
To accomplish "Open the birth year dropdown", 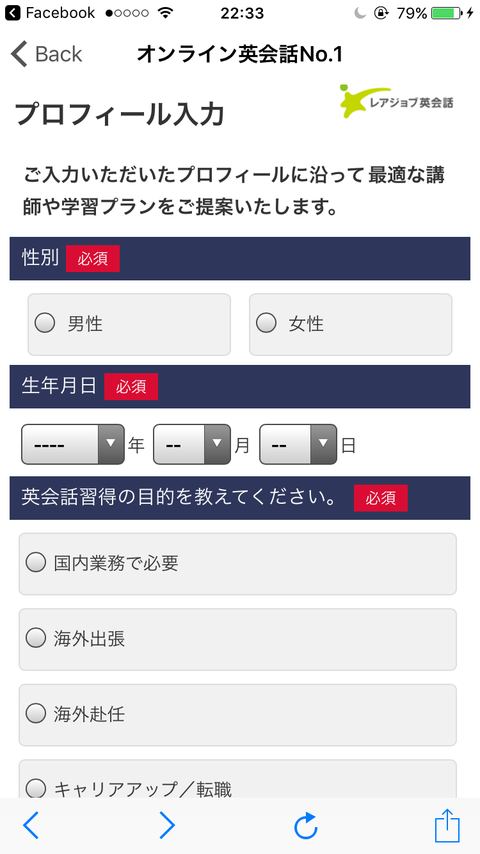I will 73,444.
